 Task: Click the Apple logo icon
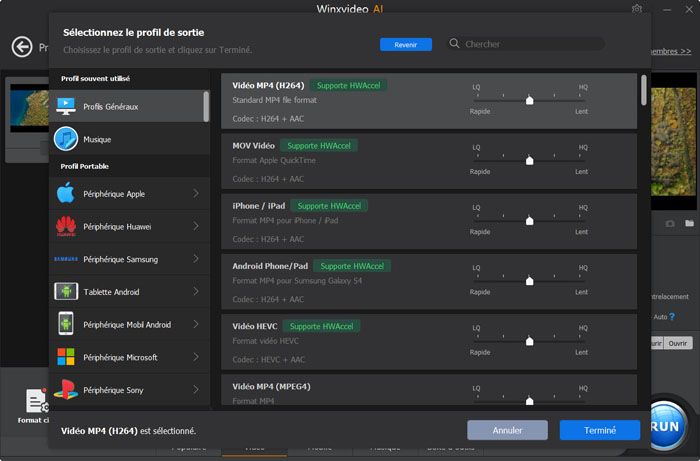[x=66, y=193]
